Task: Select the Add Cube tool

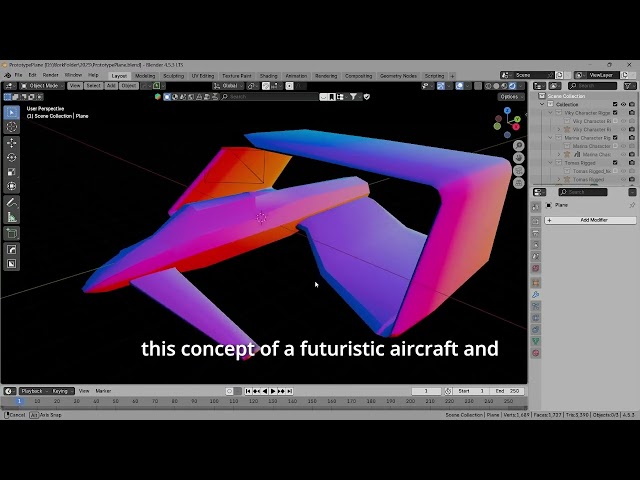Action: [11, 233]
